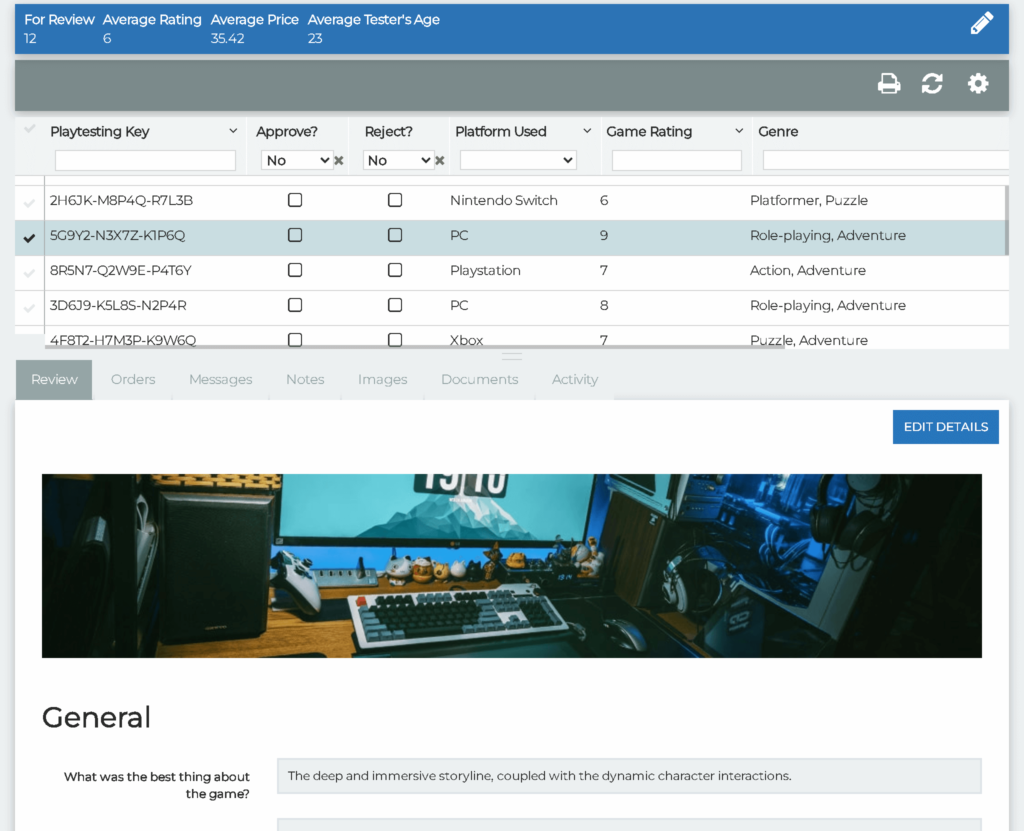Viewport: 1024px width, 831px height.
Task: Select row 8R5N7-Q2W9E-P4T6Y using its checkmark
Action: click(x=30, y=272)
